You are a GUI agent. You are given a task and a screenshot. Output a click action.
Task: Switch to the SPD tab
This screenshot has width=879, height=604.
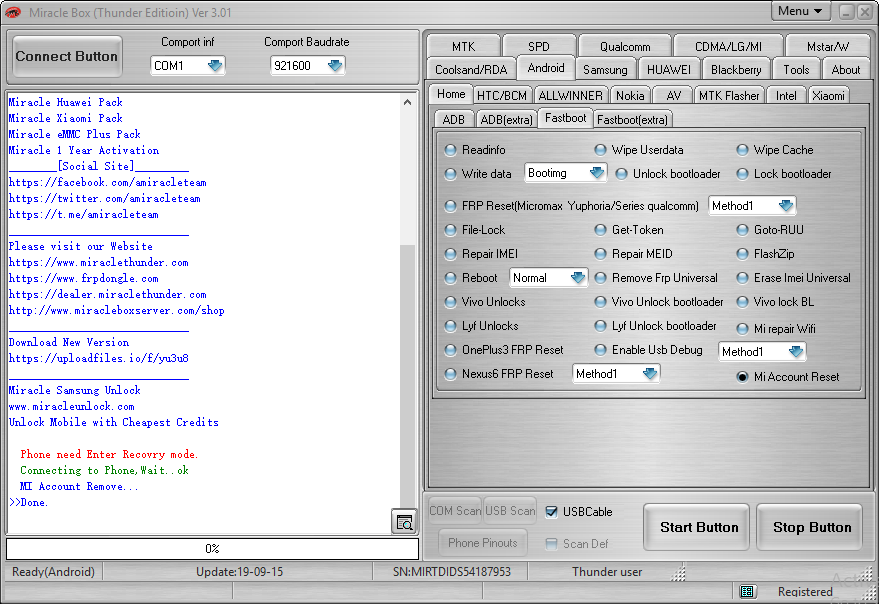(539, 47)
